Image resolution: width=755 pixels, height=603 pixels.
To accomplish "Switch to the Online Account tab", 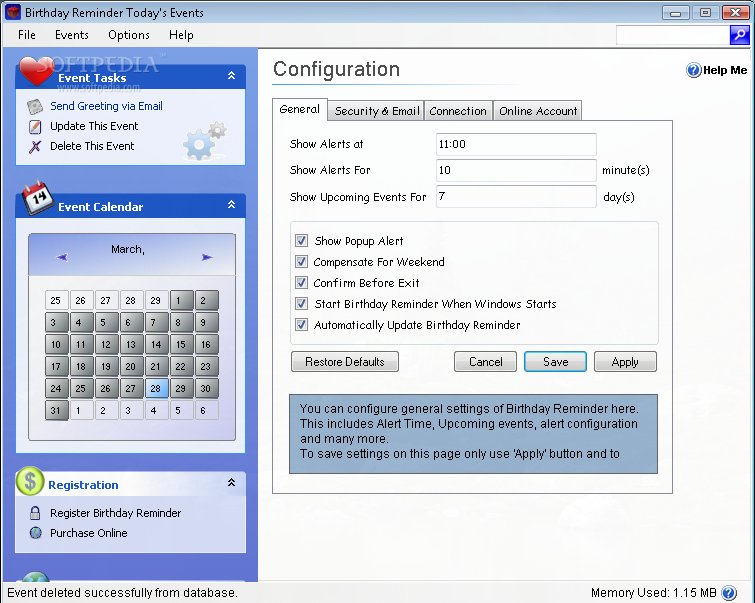I will [538, 111].
